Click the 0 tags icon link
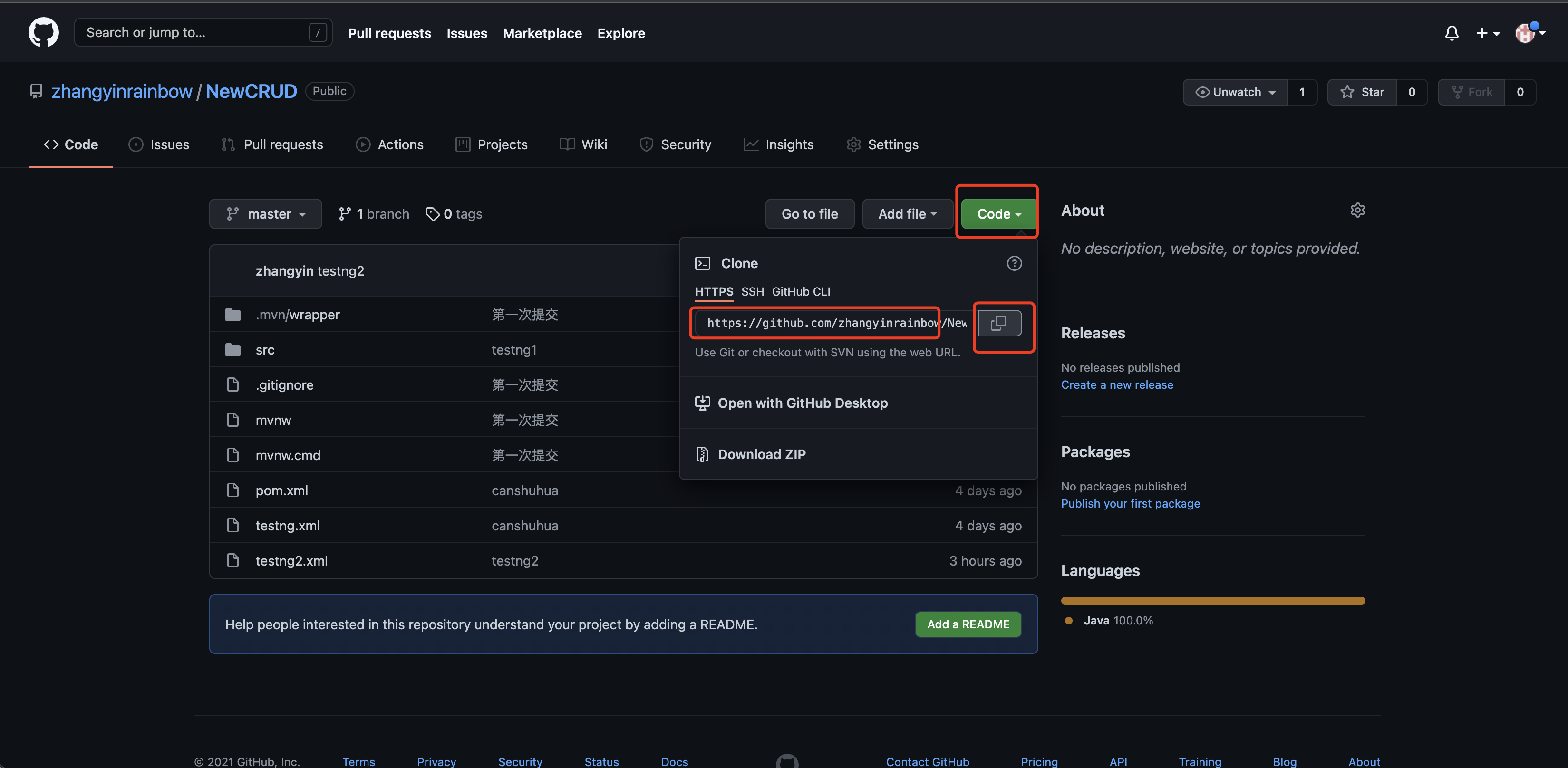This screenshot has height=768, width=1568. point(454,214)
